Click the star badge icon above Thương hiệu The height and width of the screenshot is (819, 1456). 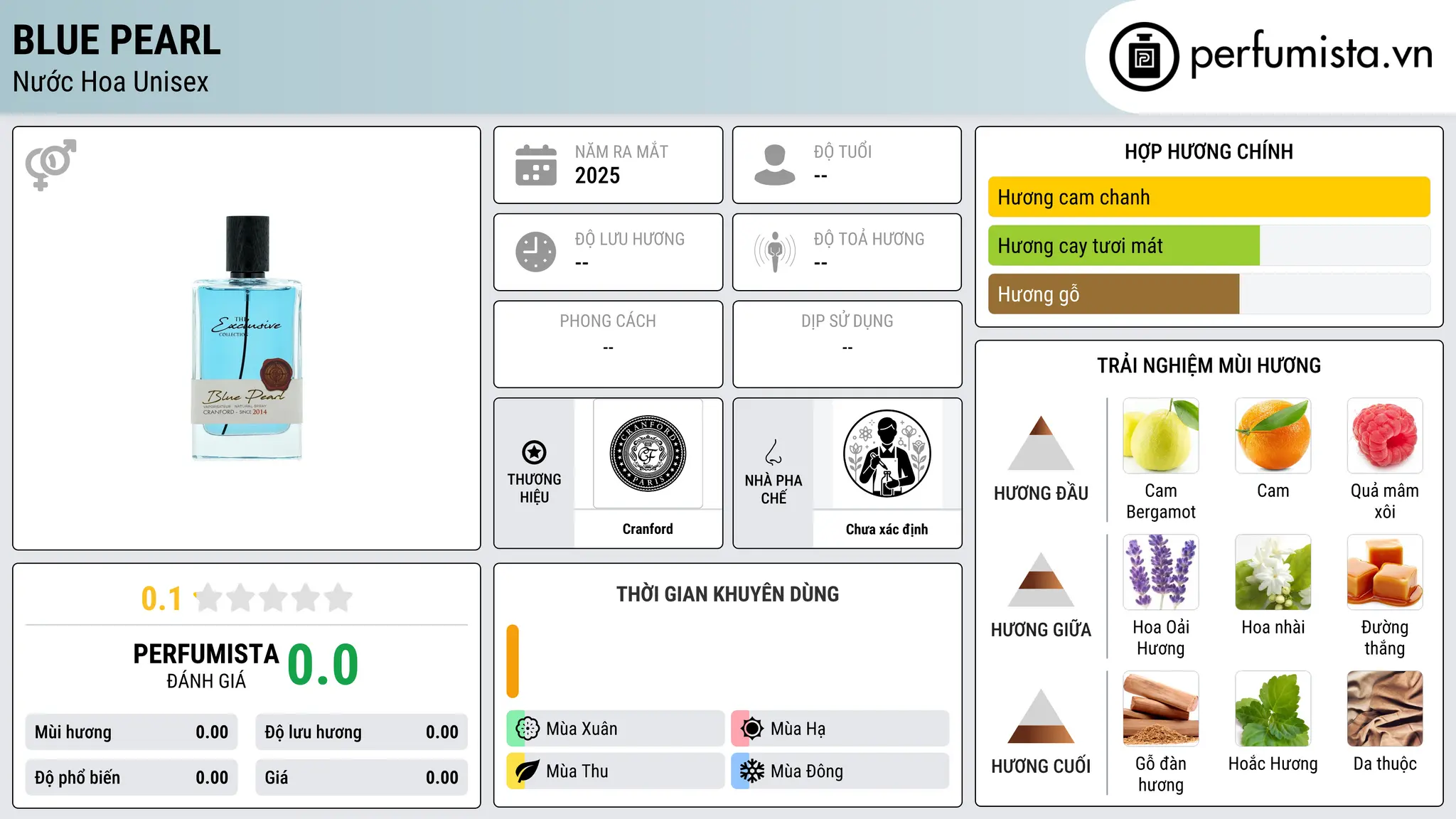click(534, 451)
